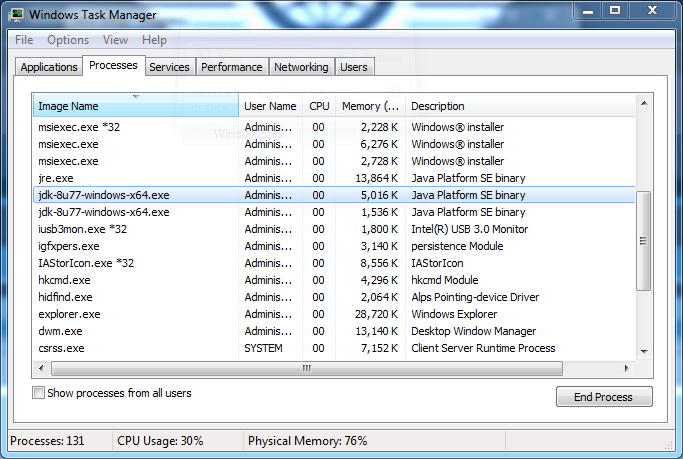Click the Alps Pointing-device Driver description

(475, 297)
